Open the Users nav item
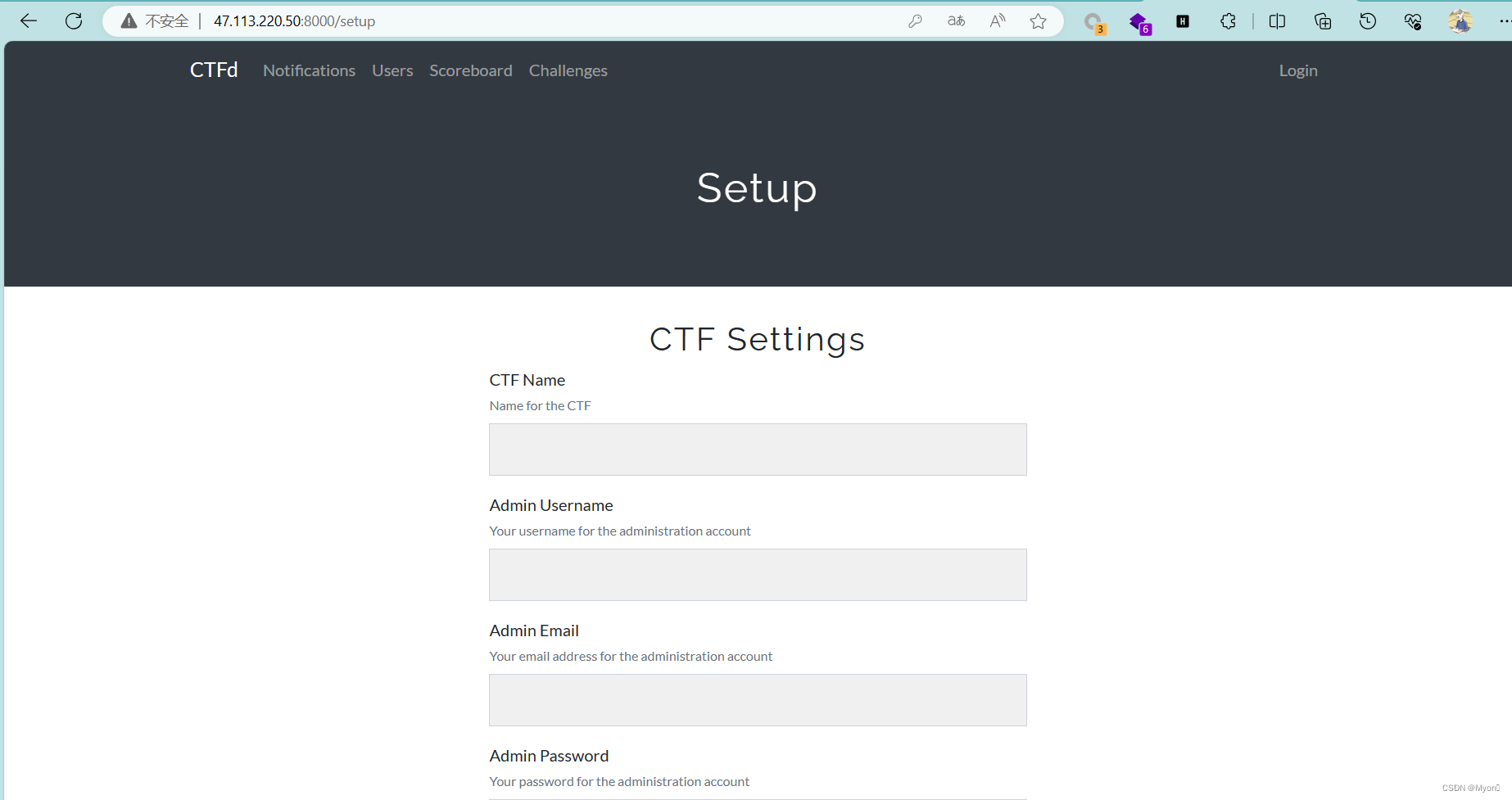Viewport: 1512px width, 800px height. pyautogui.click(x=392, y=70)
